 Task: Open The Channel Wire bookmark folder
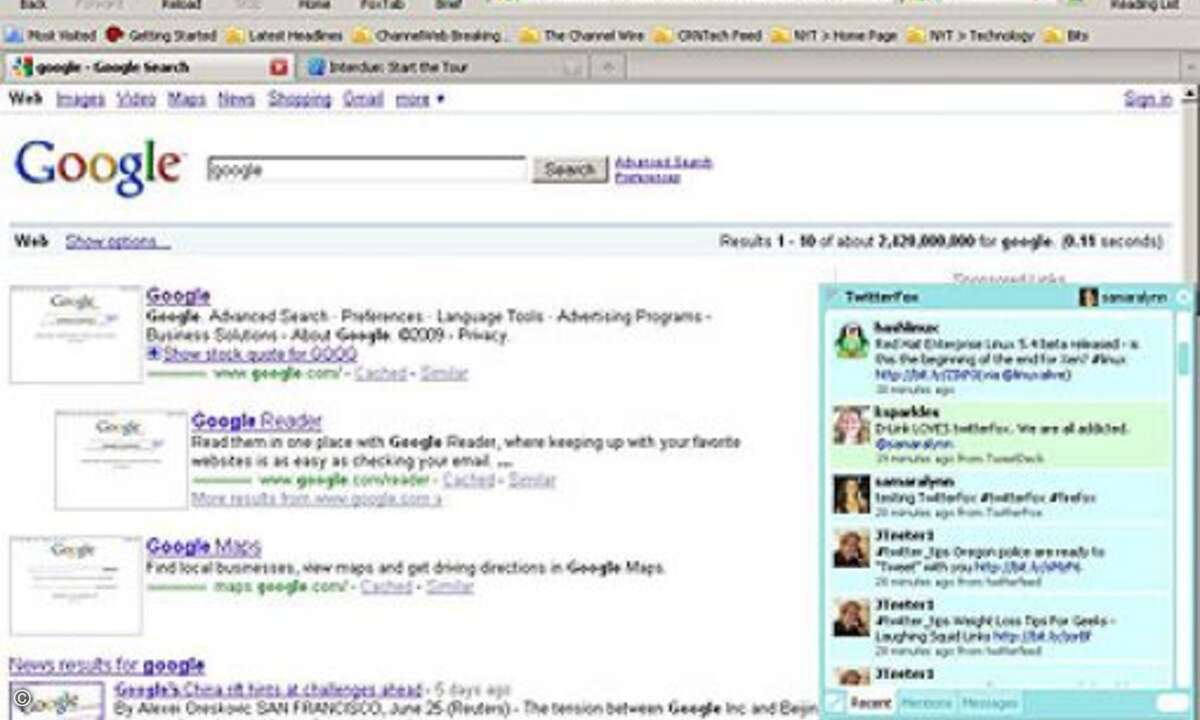click(583, 36)
